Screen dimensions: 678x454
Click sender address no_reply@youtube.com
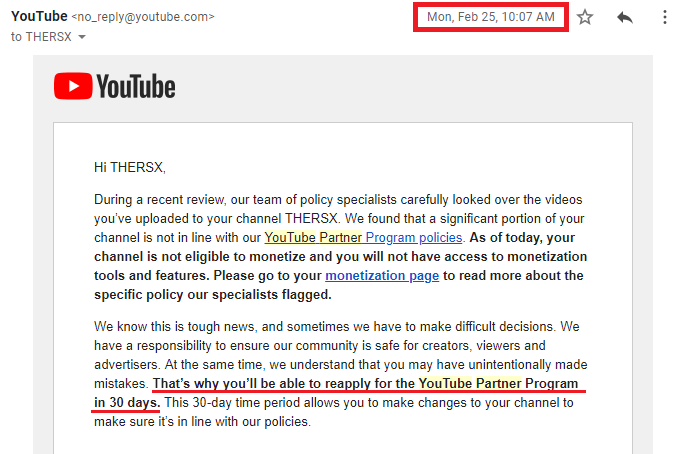143,17
